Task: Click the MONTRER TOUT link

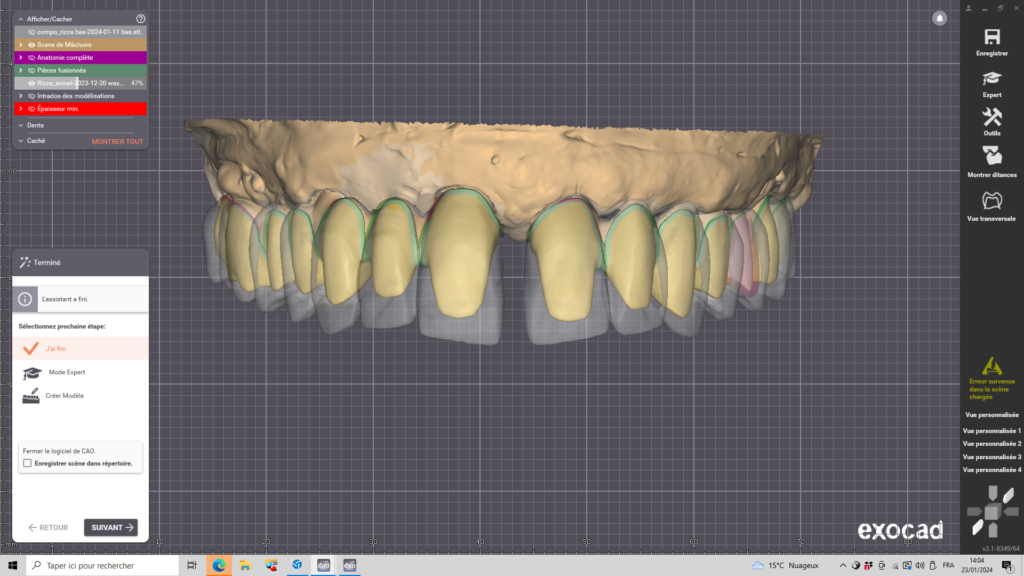Action: click(117, 142)
